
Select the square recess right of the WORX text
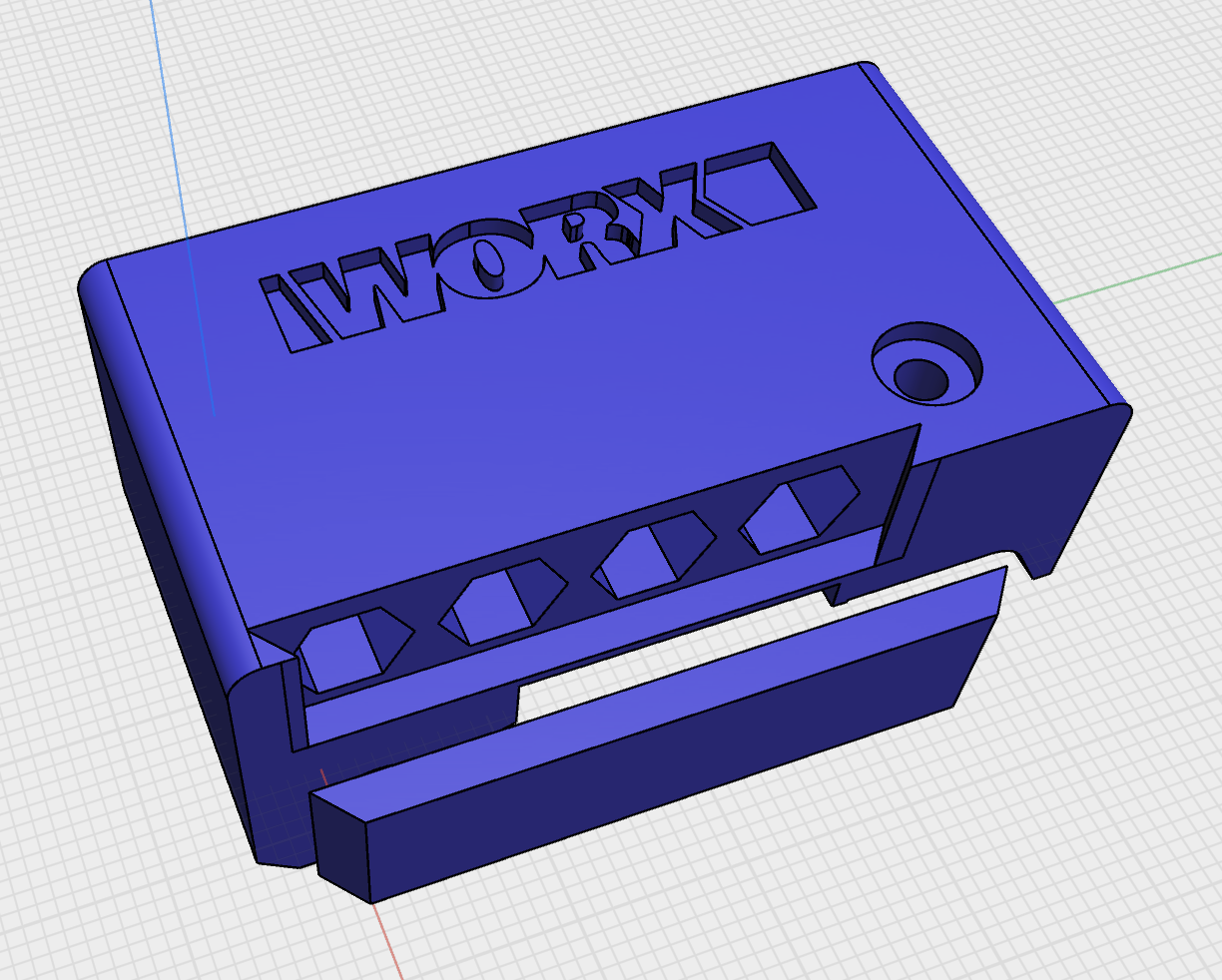coord(763,182)
